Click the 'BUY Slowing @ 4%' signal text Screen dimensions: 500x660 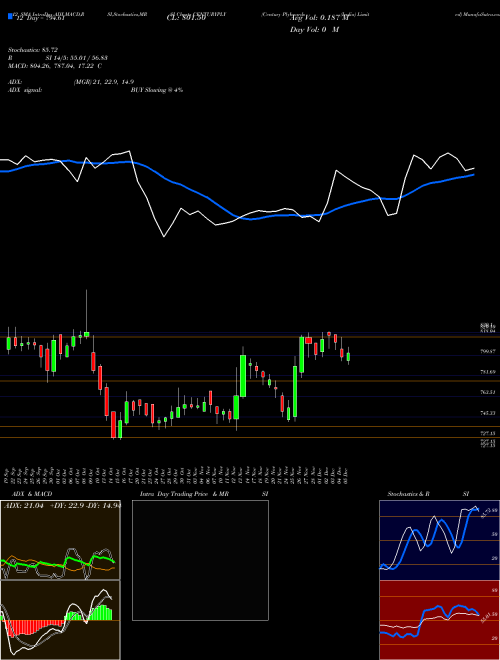[x=157, y=90]
